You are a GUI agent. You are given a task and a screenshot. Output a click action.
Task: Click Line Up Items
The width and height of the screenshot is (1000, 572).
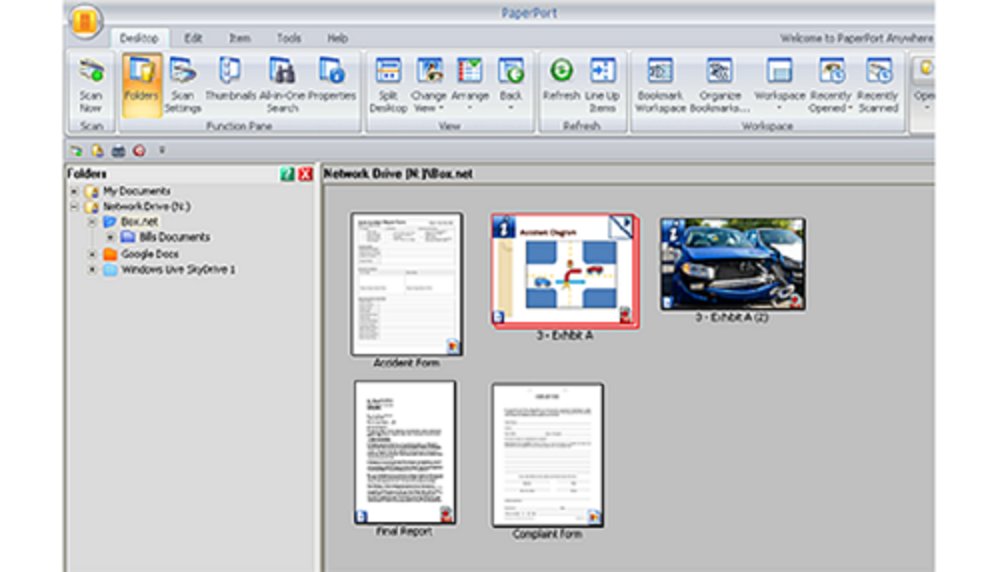pyautogui.click(x=602, y=85)
